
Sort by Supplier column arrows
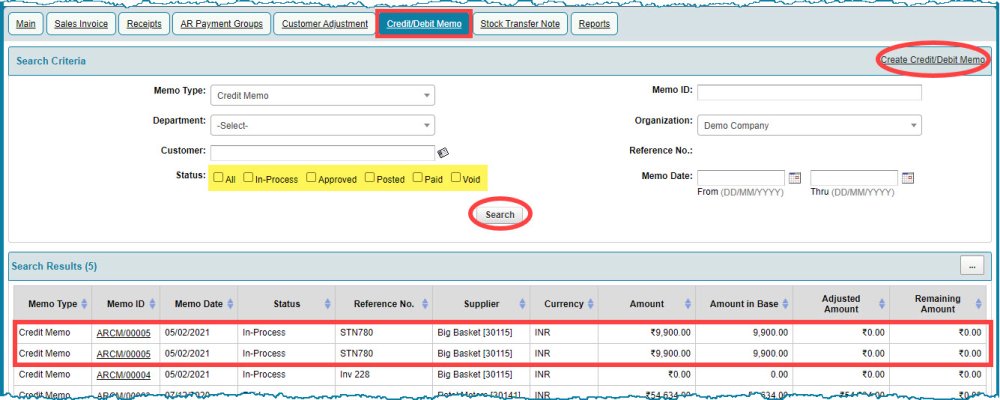[x=522, y=304]
